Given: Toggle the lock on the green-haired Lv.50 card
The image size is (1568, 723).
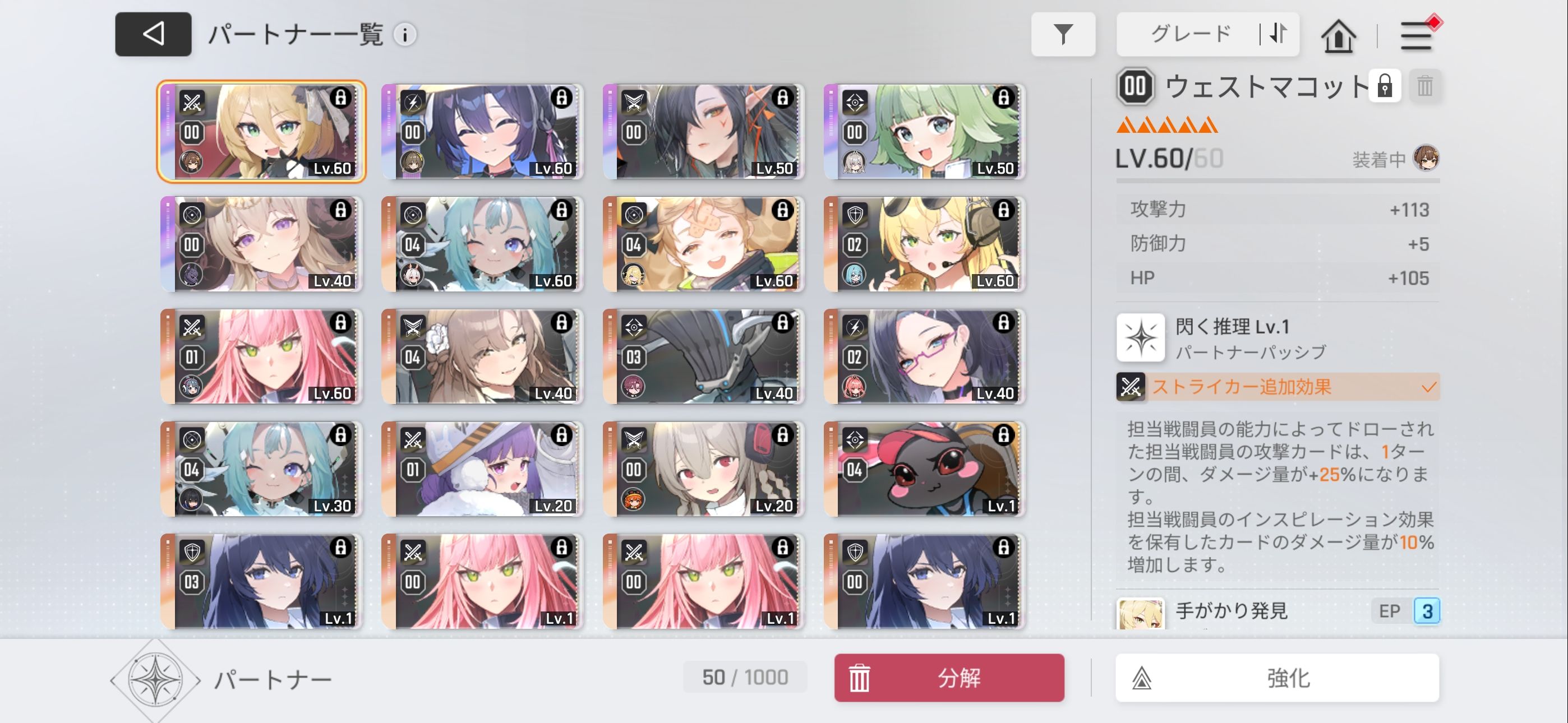Looking at the screenshot, I should [1003, 98].
